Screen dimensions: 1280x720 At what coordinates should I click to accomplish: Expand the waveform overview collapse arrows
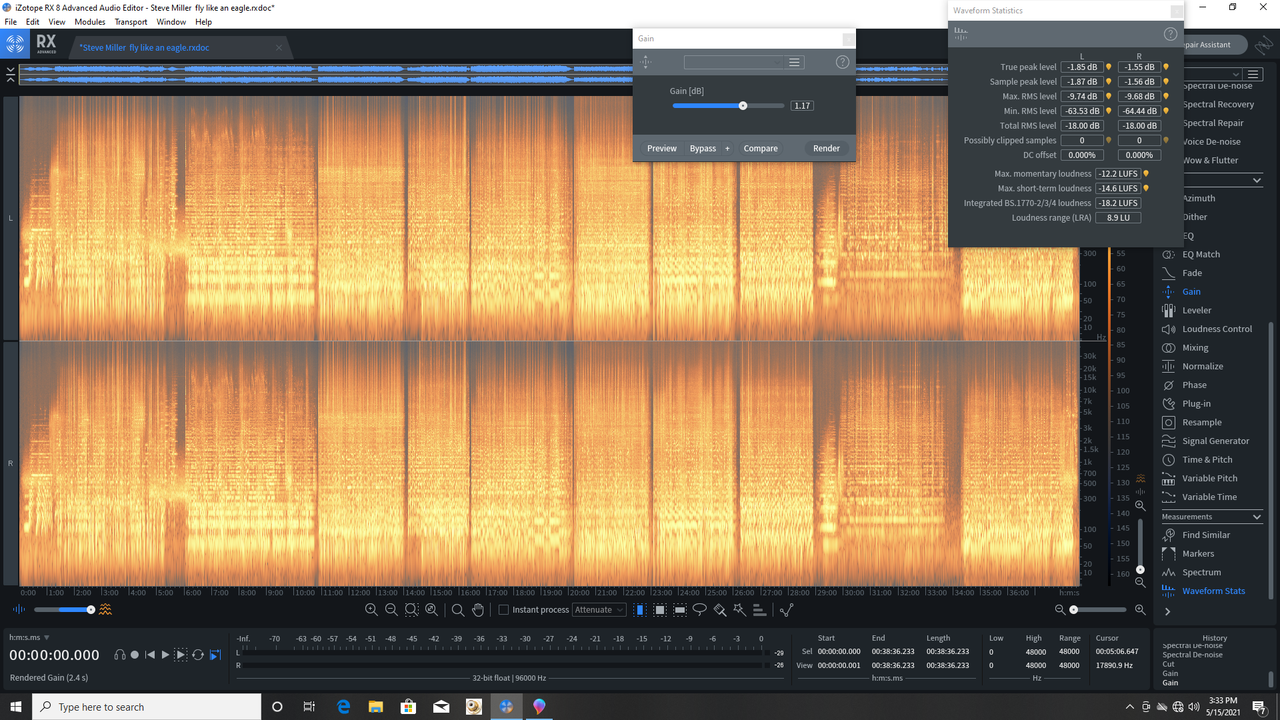coord(10,75)
